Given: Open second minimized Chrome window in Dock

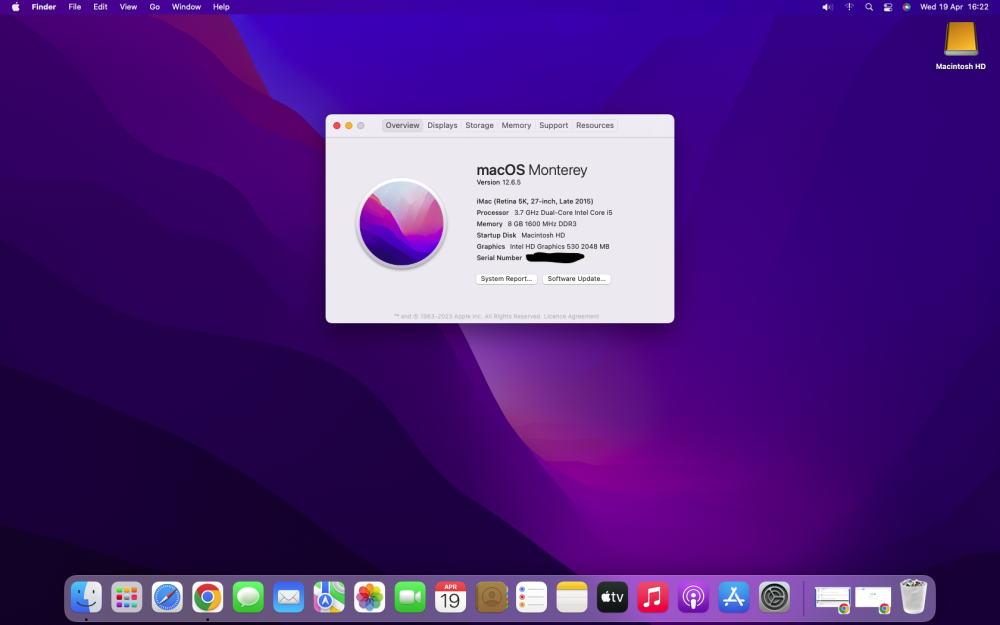Looking at the screenshot, I should [873, 599].
